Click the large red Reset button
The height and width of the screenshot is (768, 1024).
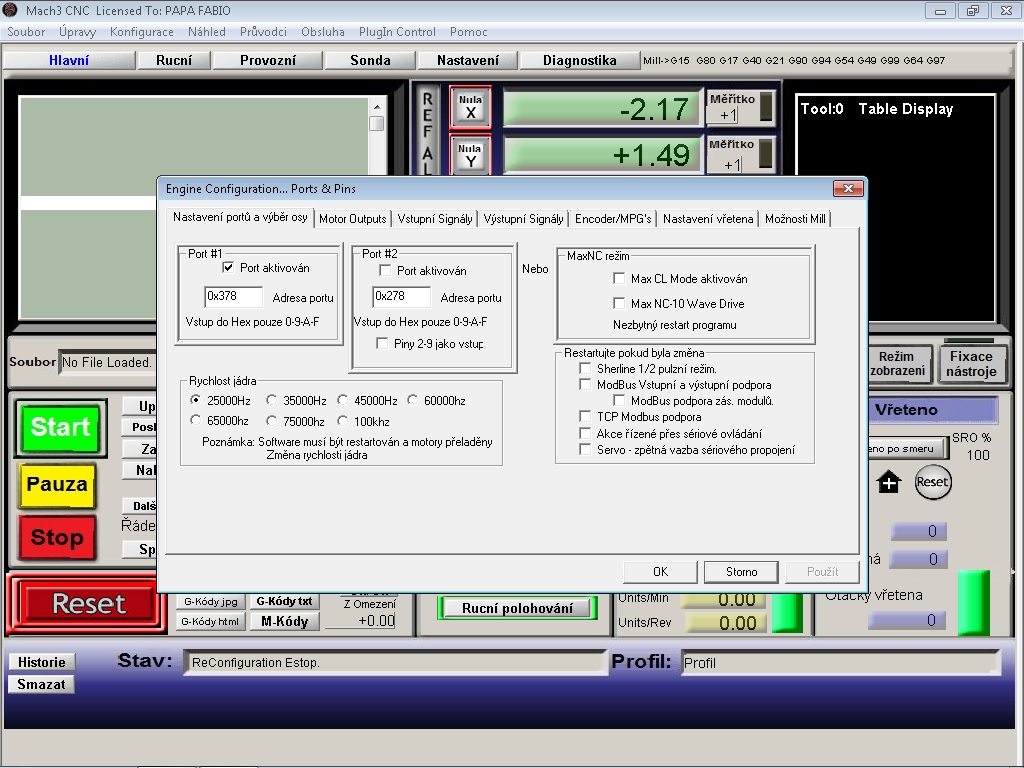(89, 604)
